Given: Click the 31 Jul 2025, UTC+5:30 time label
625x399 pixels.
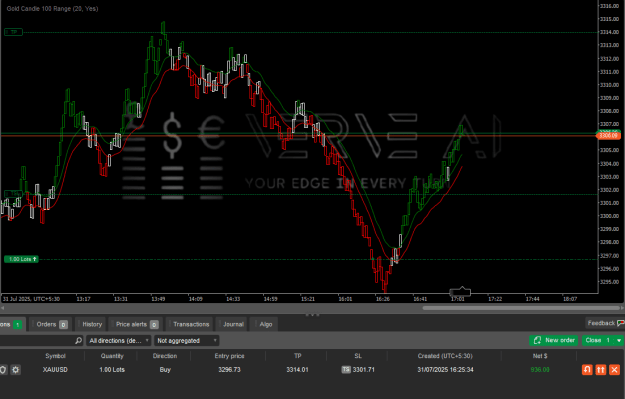Looking at the screenshot, I should (x=31, y=299).
